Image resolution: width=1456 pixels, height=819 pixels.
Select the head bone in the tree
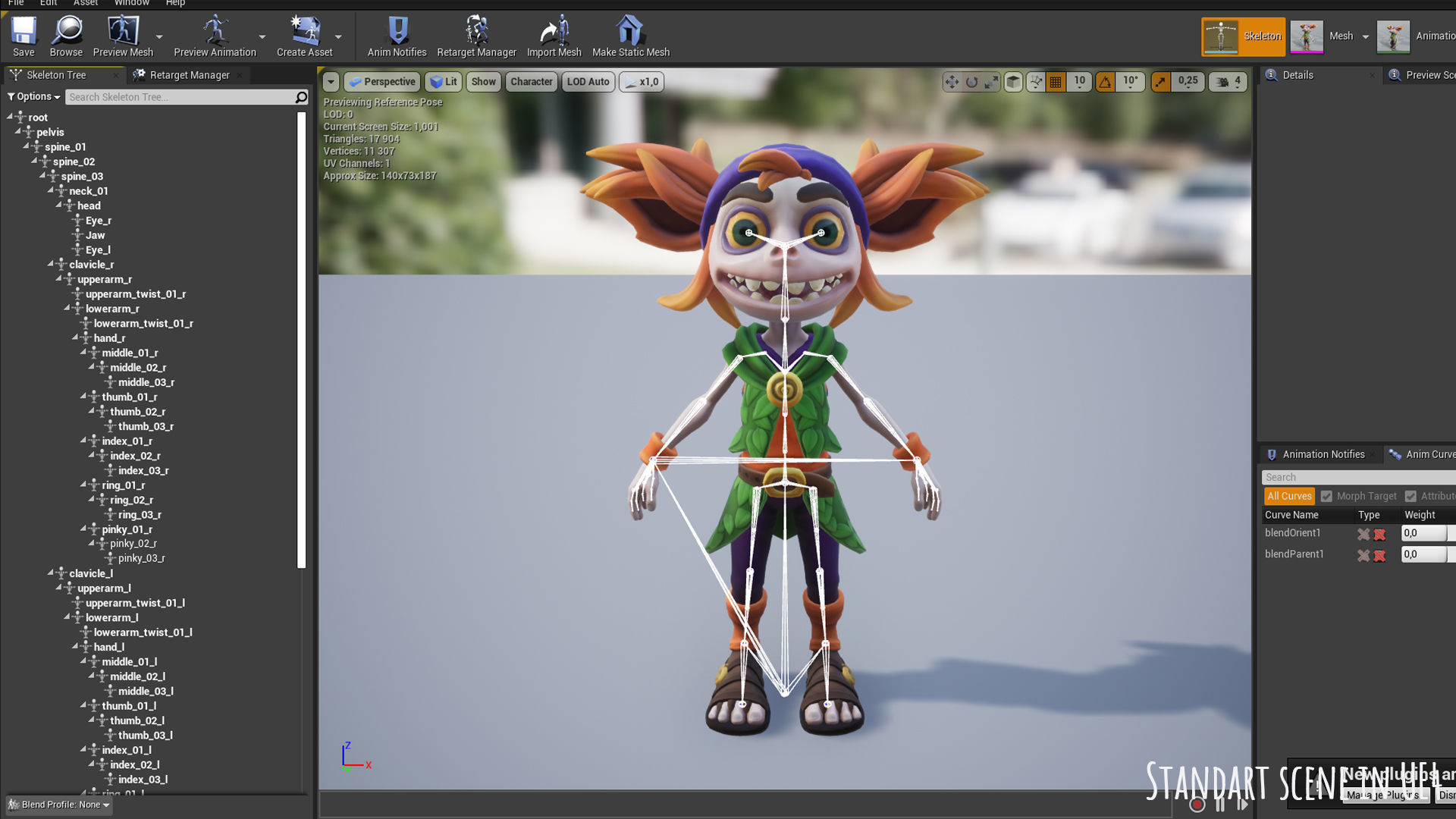click(x=89, y=206)
